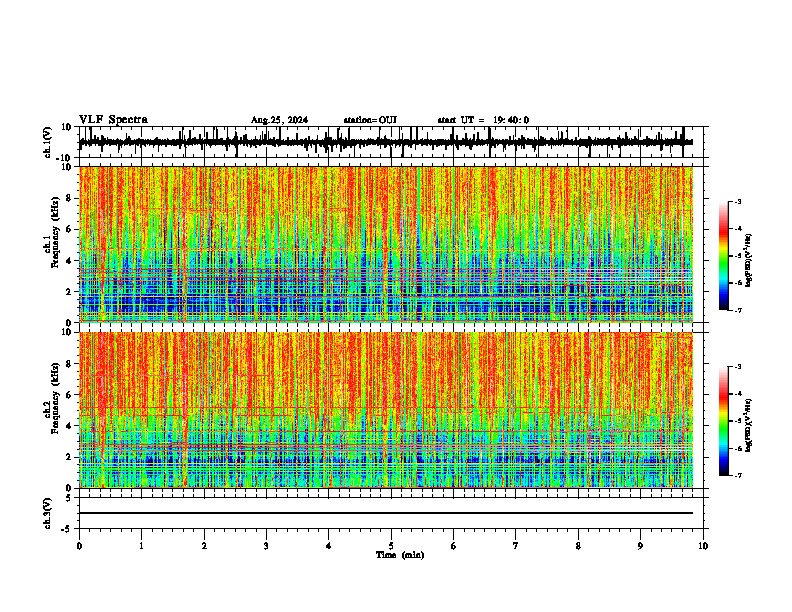Viewport: 792px width, 612px height.
Task: Click the ch.1 voltage waveform trace
Action: (386, 142)
